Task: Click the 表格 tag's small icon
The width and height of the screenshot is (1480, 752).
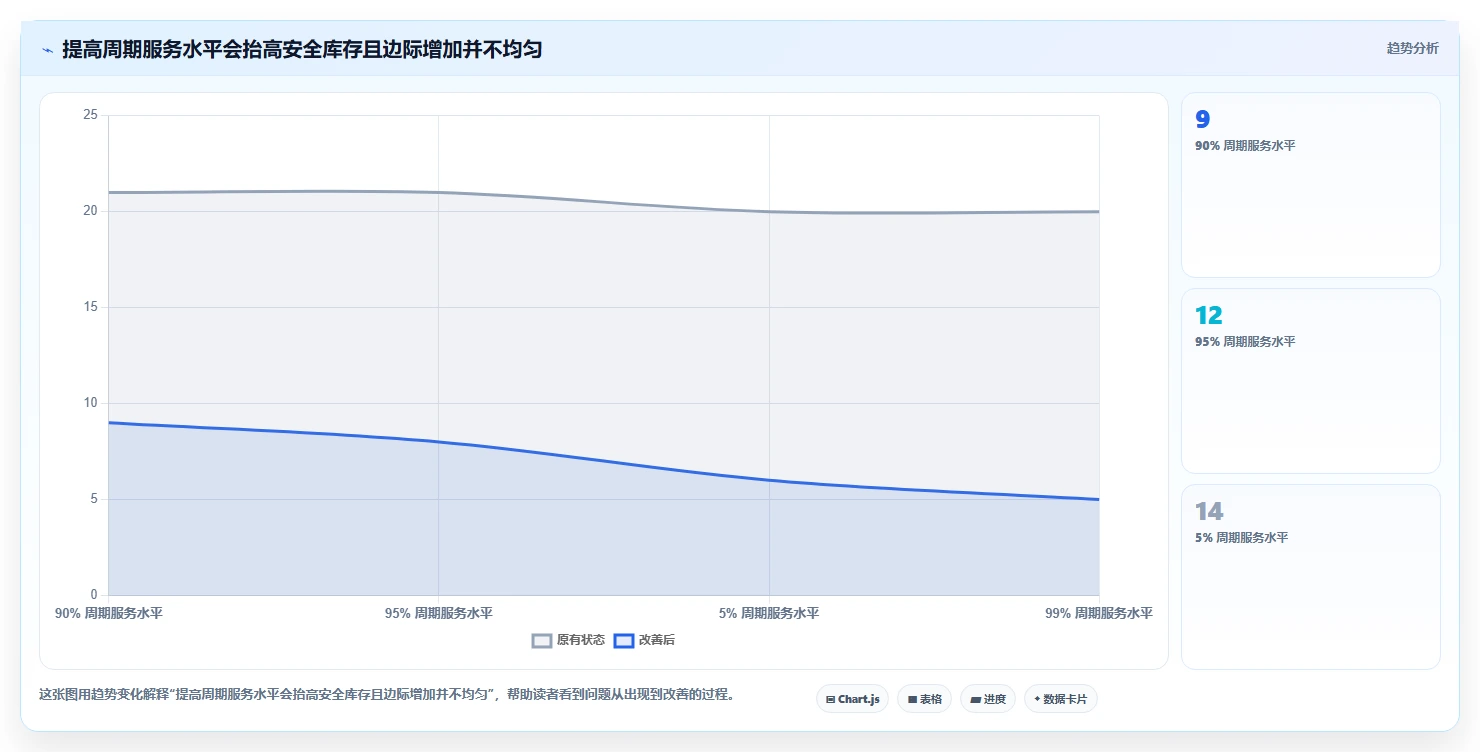Action: (912, 700)
